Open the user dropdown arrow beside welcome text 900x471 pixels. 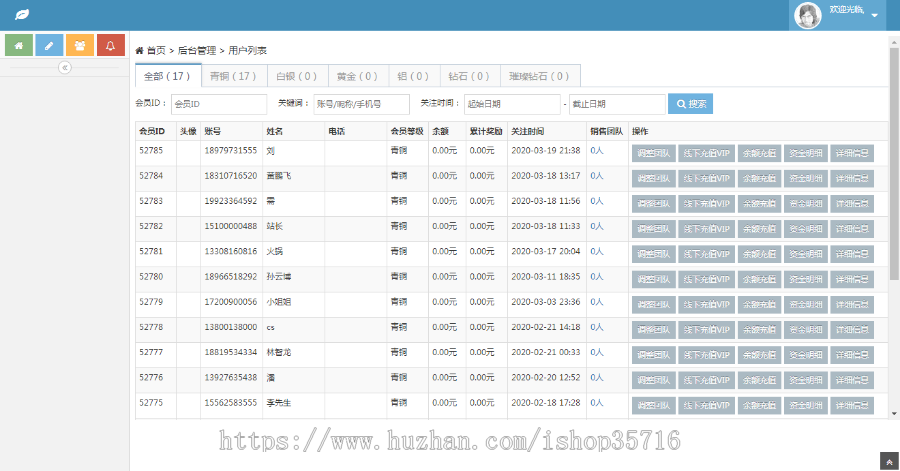875,16
